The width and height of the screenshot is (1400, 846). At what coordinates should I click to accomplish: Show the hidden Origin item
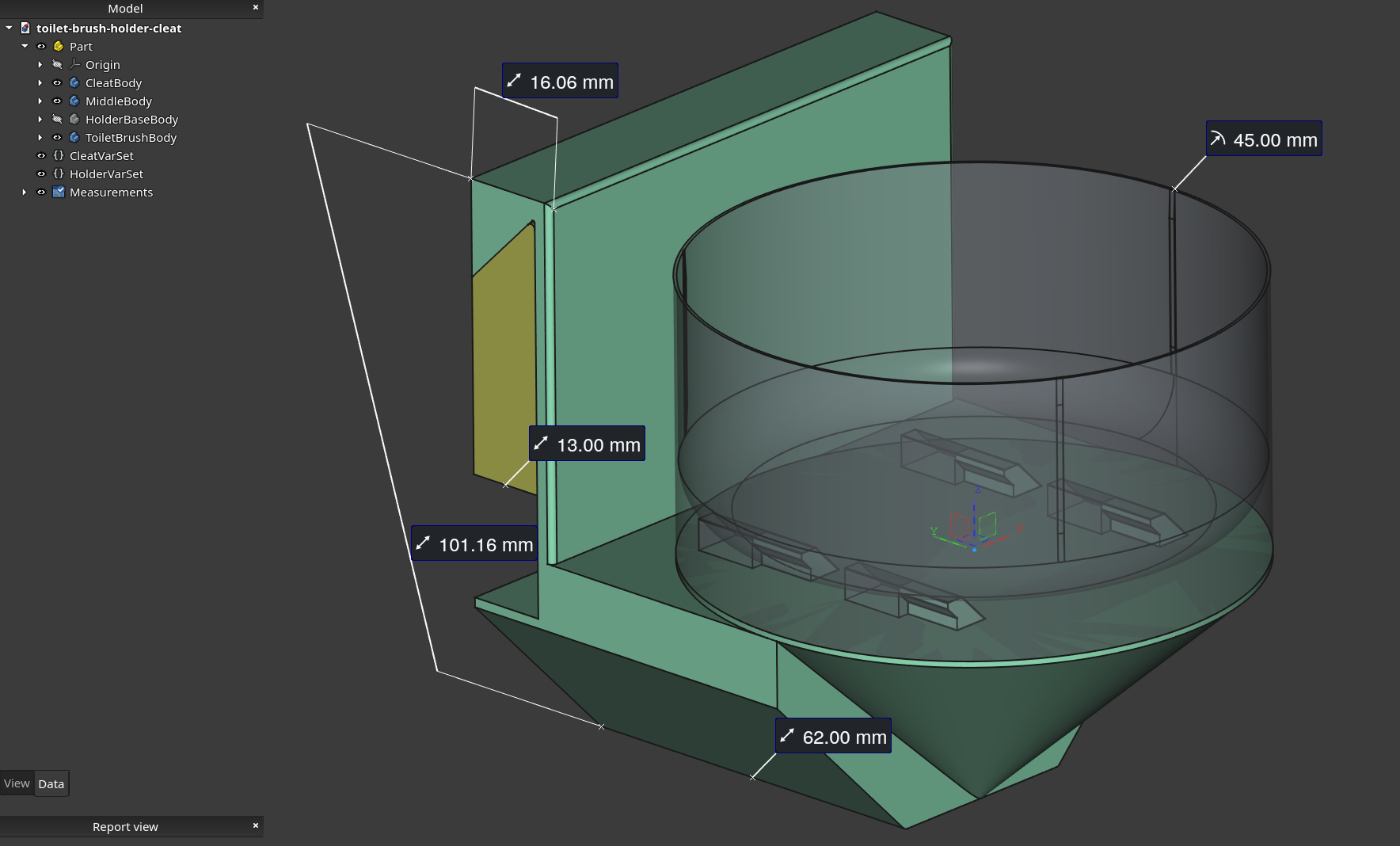pyautogui.click(x=57, y=64)
